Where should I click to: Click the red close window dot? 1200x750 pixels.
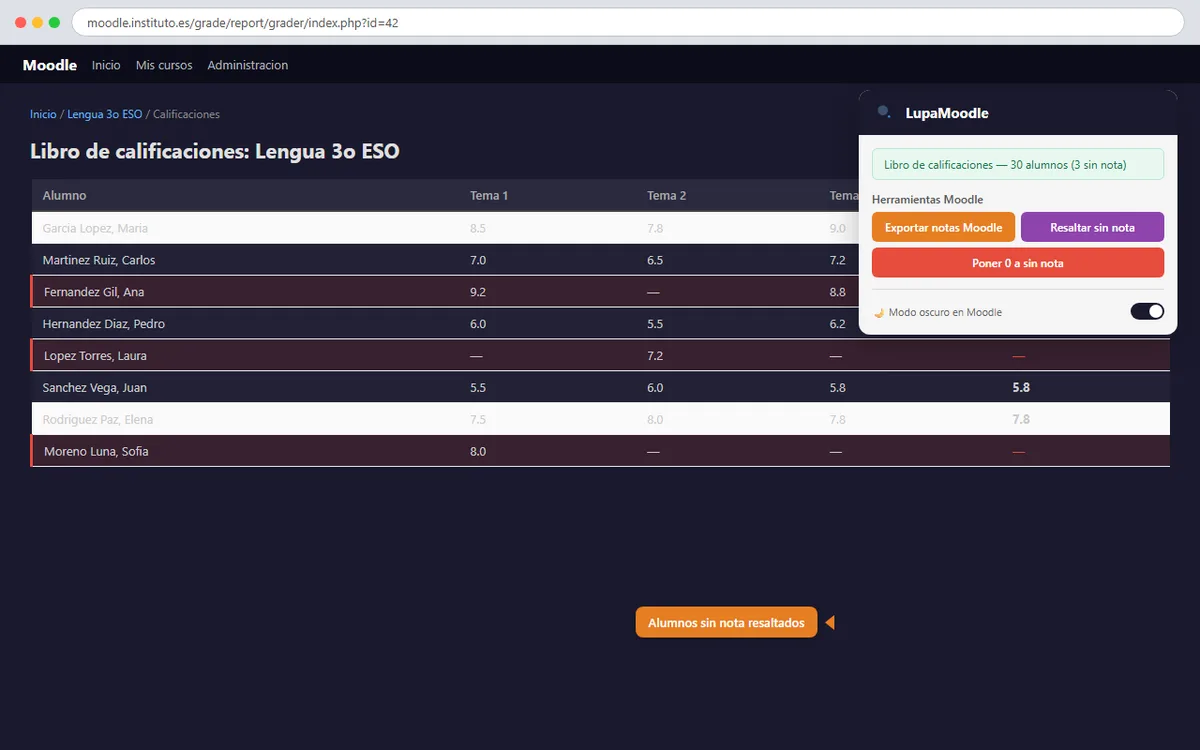pyautogui.click(x=21, y=22)
